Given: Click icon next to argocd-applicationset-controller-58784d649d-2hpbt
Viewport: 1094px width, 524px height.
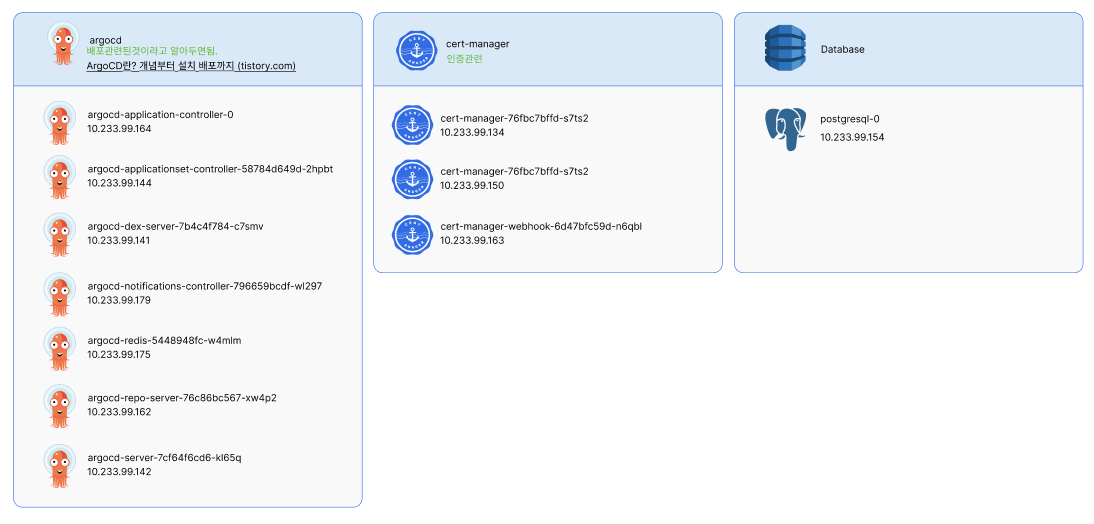Looking at the screenshot, I should (59, 177).
